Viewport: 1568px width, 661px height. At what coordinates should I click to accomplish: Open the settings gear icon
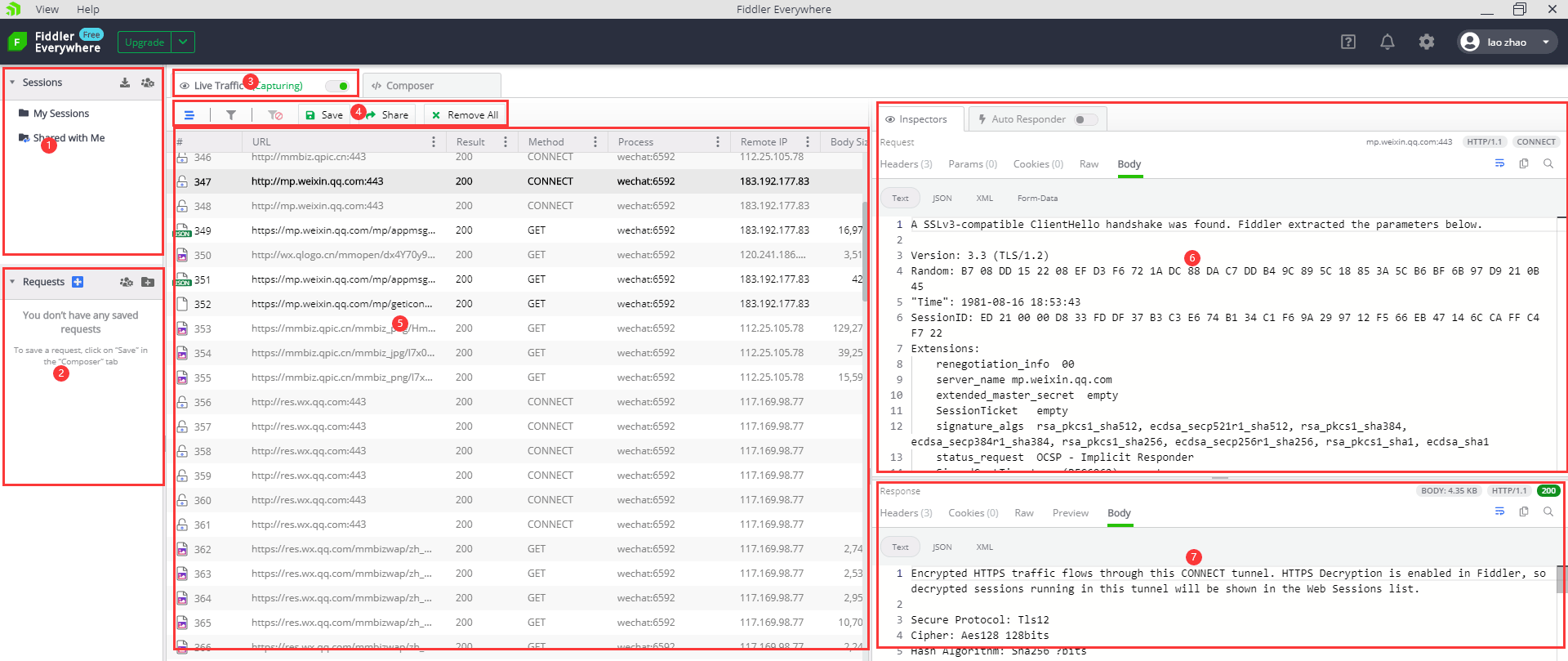(x=1427, y=42)
